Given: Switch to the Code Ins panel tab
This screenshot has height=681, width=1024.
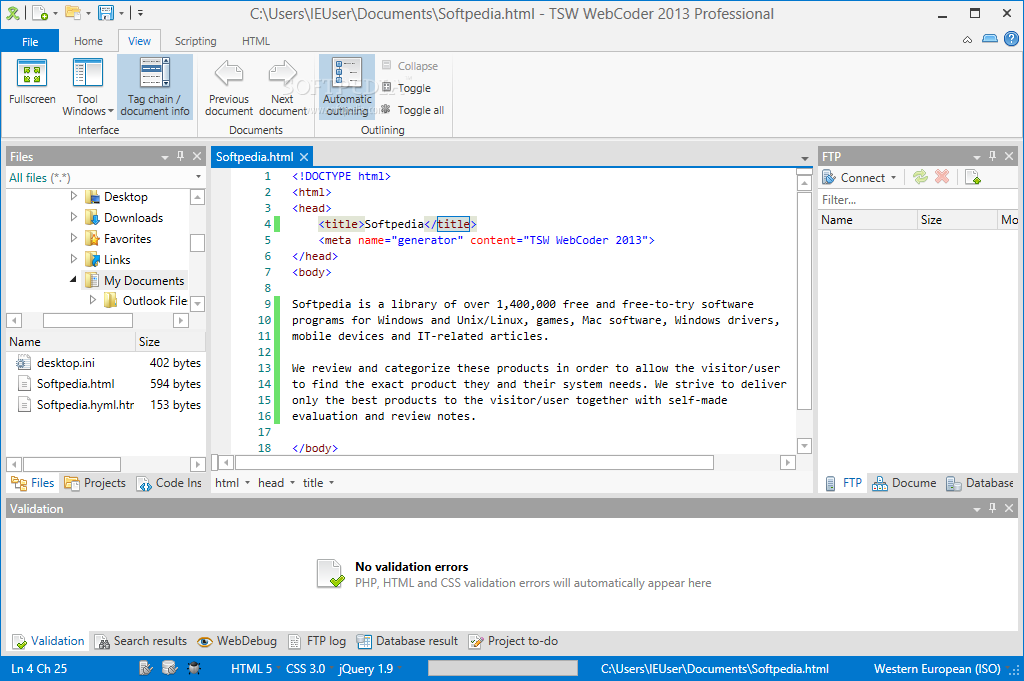Looking at the screenshot, I should pos(170,483).
